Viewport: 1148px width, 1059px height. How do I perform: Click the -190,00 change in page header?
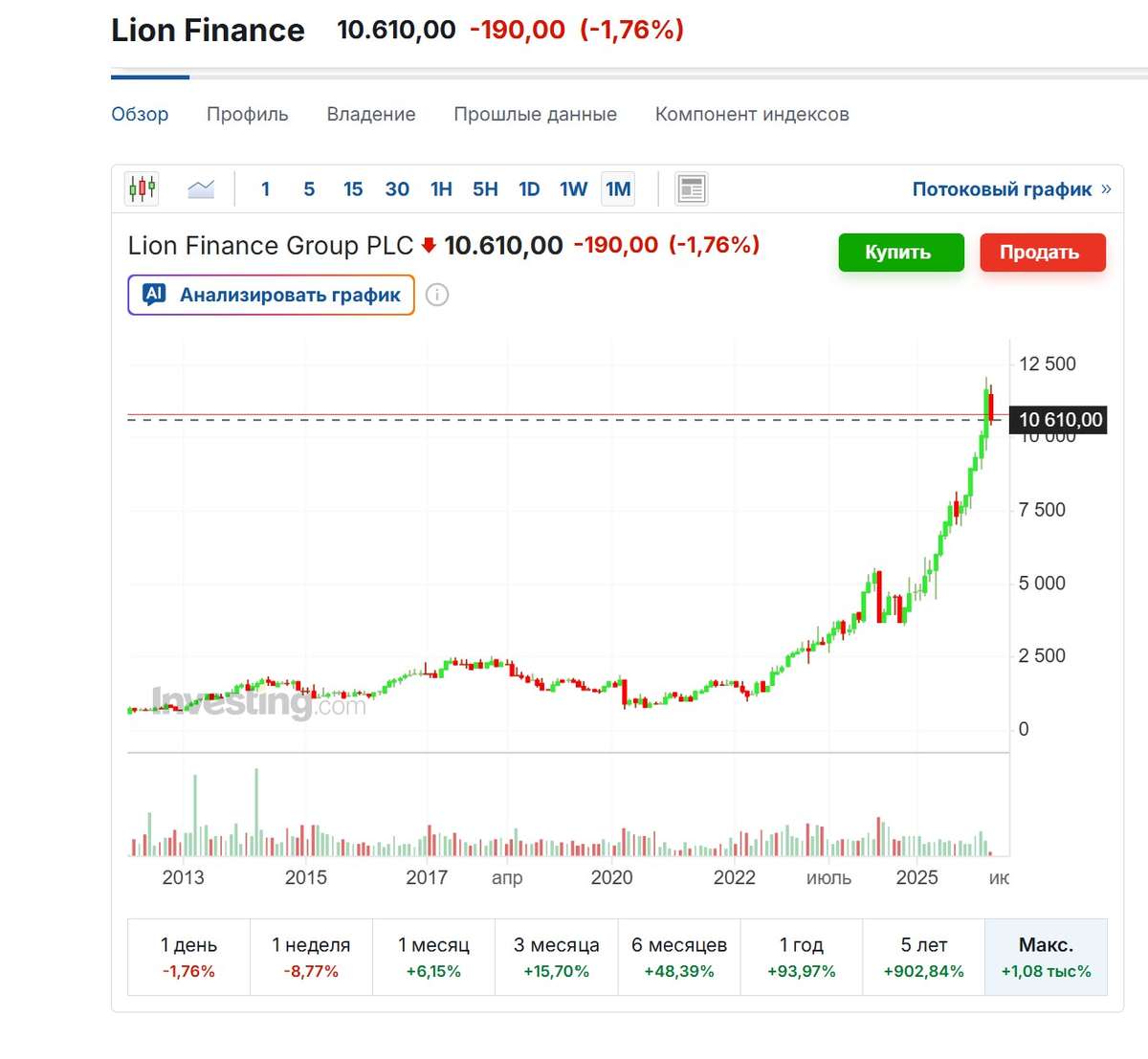tap(518, 30)
